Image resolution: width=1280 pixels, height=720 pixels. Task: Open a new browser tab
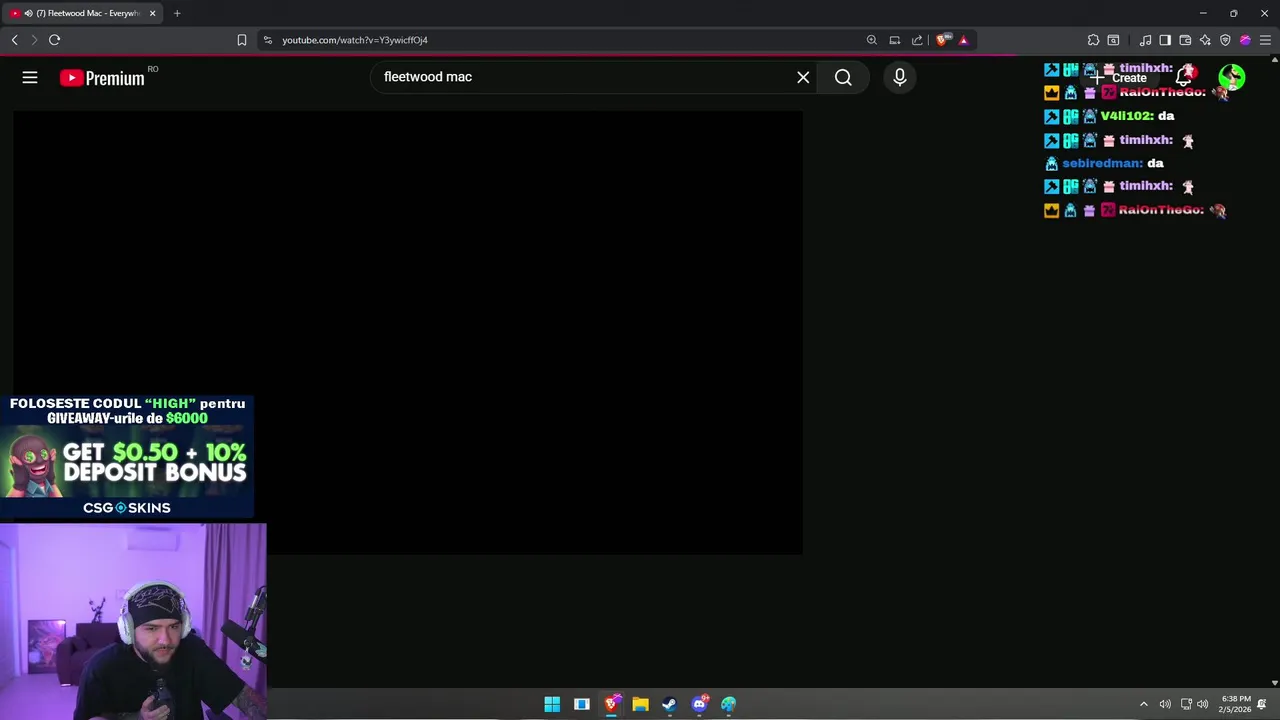click(x=177, y=13)
